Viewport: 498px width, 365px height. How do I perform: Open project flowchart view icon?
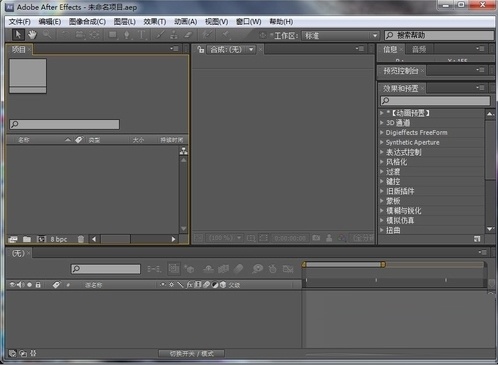(184, 151)
